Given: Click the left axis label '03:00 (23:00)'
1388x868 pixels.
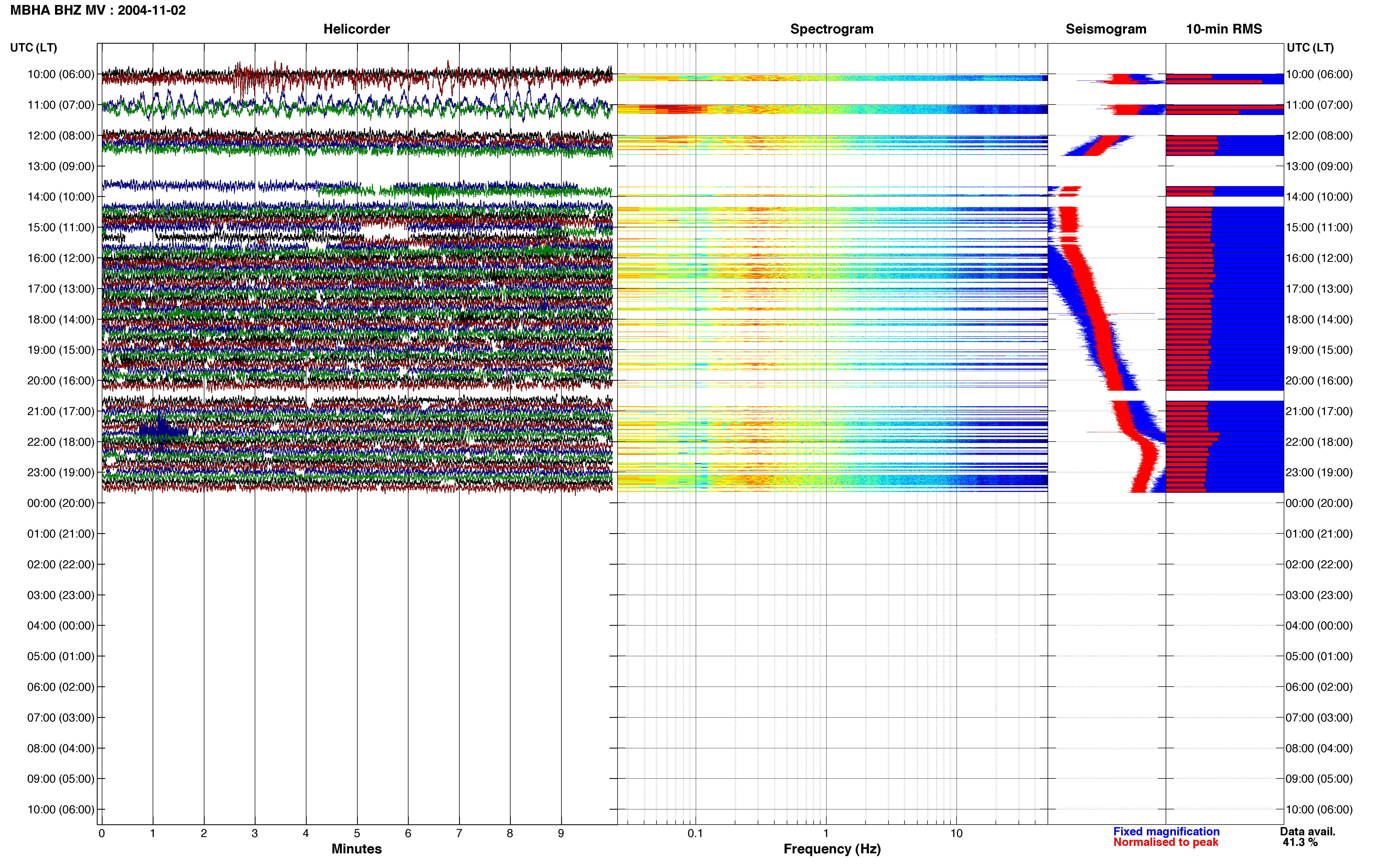Looking at the screenshot, I should click(x=61, y=595).
